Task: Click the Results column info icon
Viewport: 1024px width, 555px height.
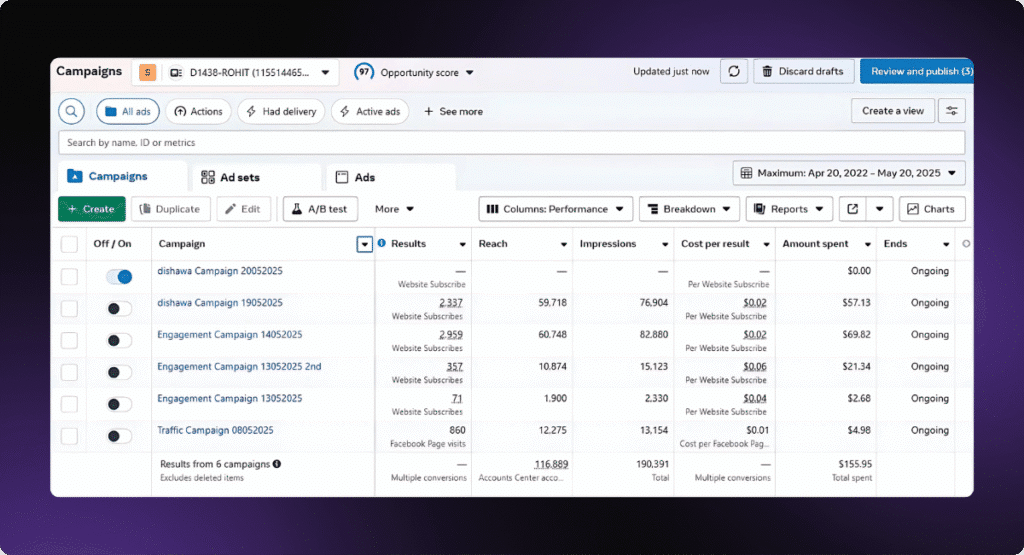Action: [x=382, y=244]
